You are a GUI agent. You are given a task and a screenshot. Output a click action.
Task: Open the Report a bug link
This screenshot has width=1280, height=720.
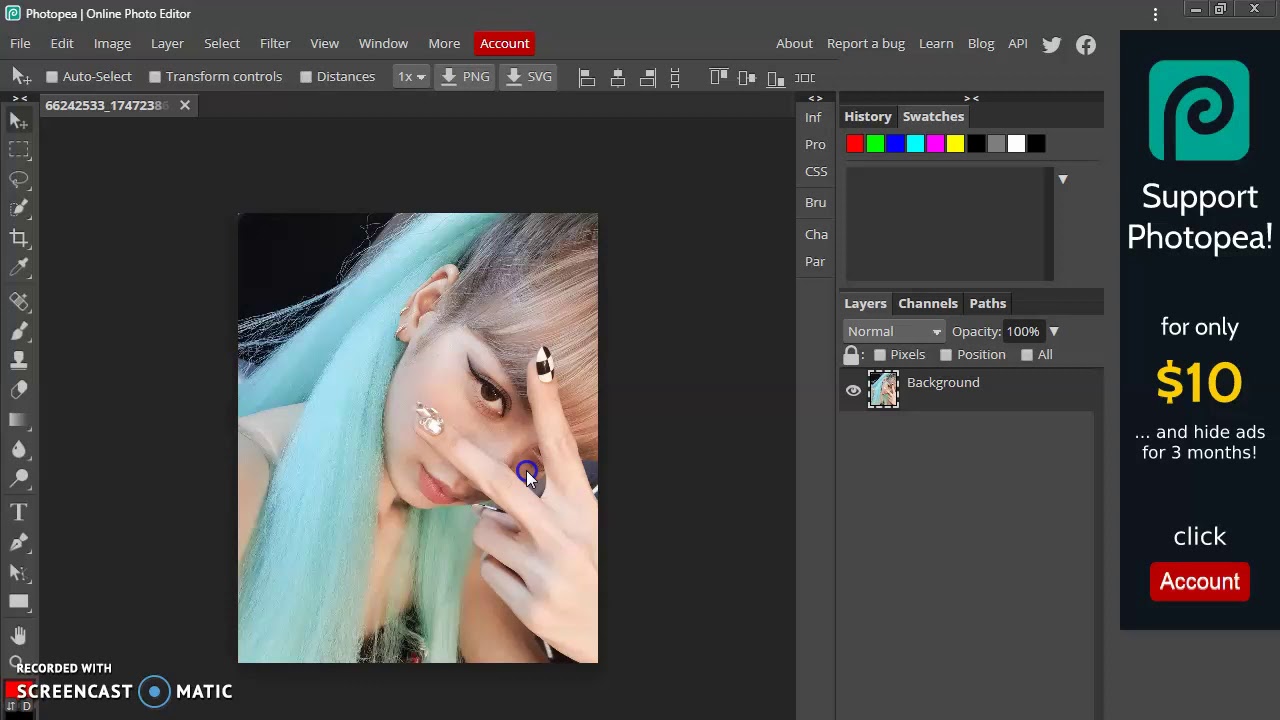coord(866,44)
